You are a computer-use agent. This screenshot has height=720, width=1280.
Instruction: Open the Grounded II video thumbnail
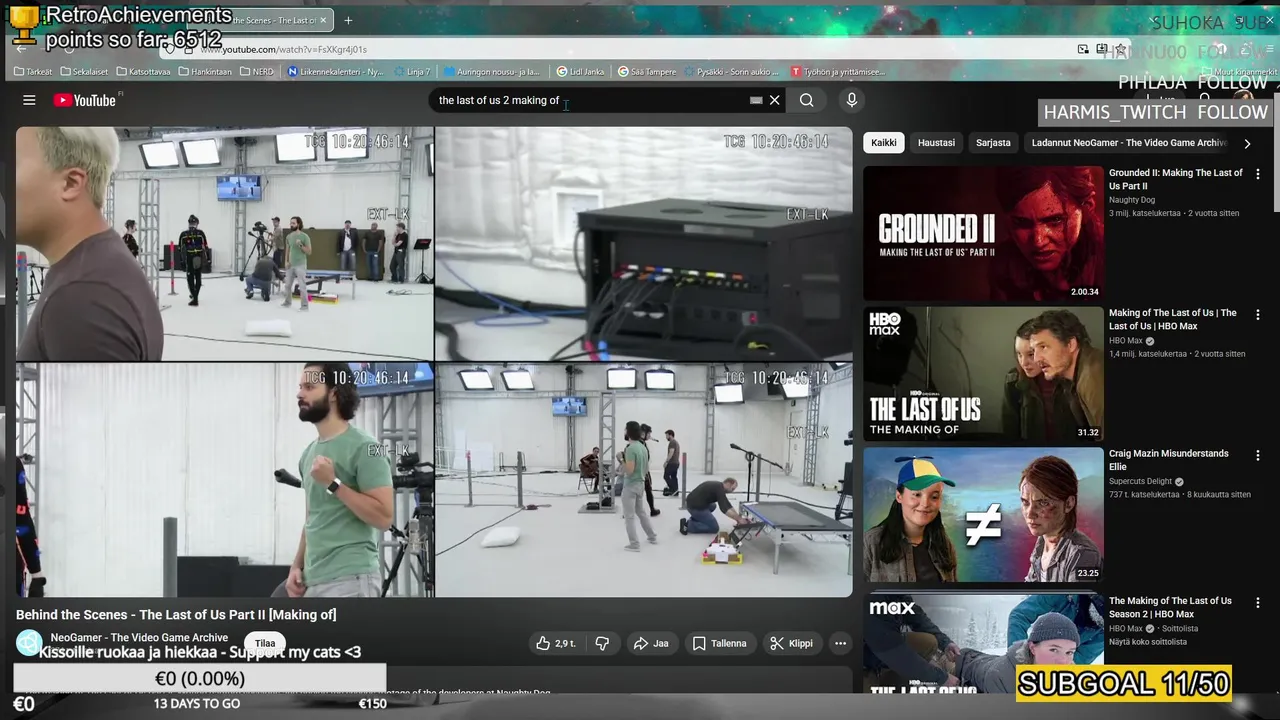(x=984, y=233)
